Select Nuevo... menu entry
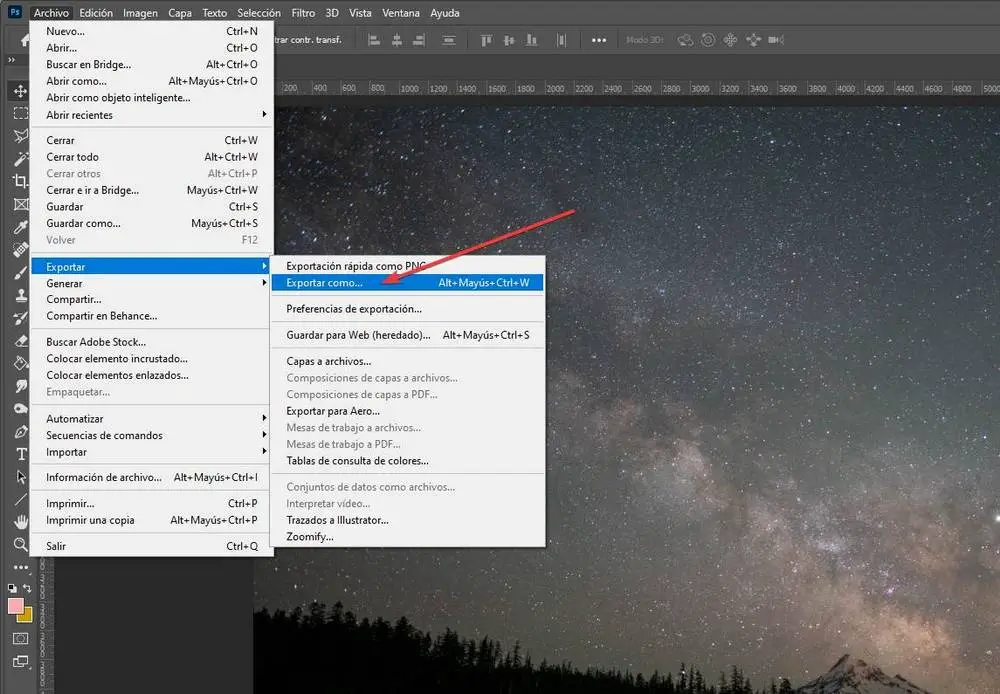 pyautogui.click(x=152, y=31)
